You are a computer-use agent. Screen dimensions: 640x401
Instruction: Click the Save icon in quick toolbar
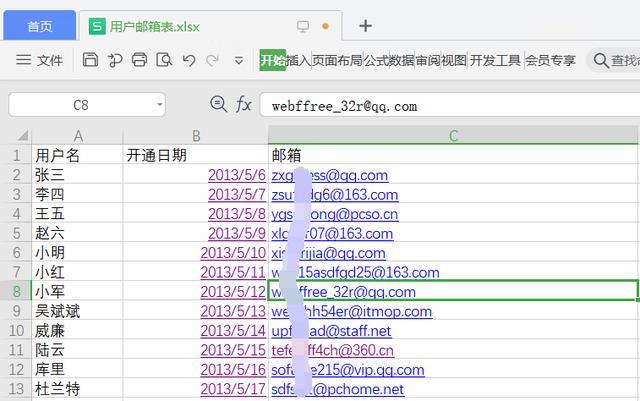point(90,60)
